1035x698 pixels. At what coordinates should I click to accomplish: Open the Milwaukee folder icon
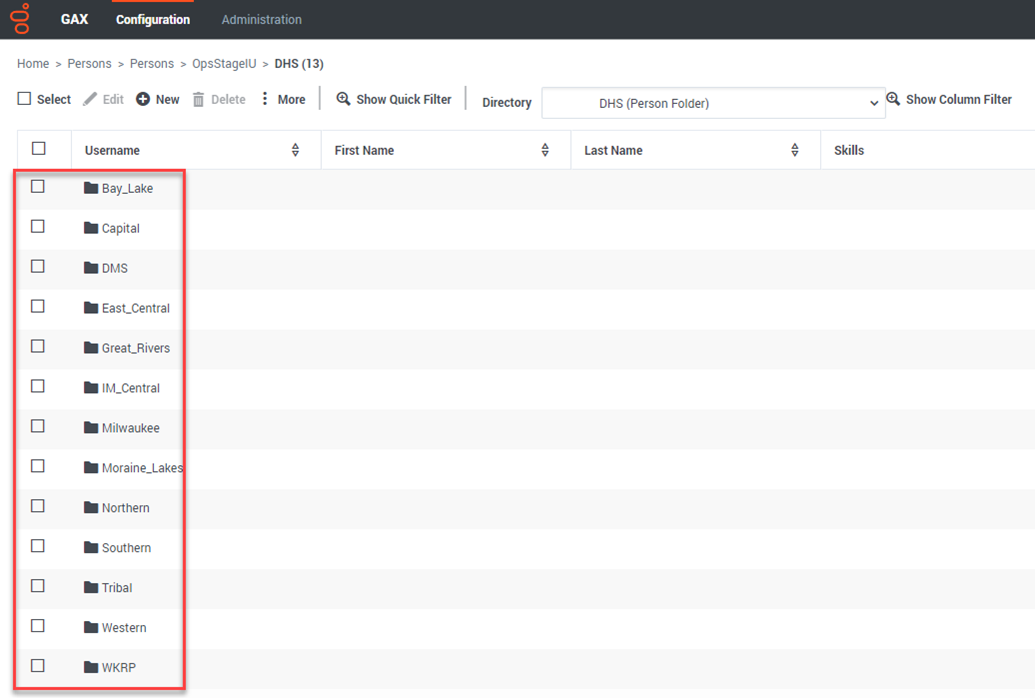(91, 428)
